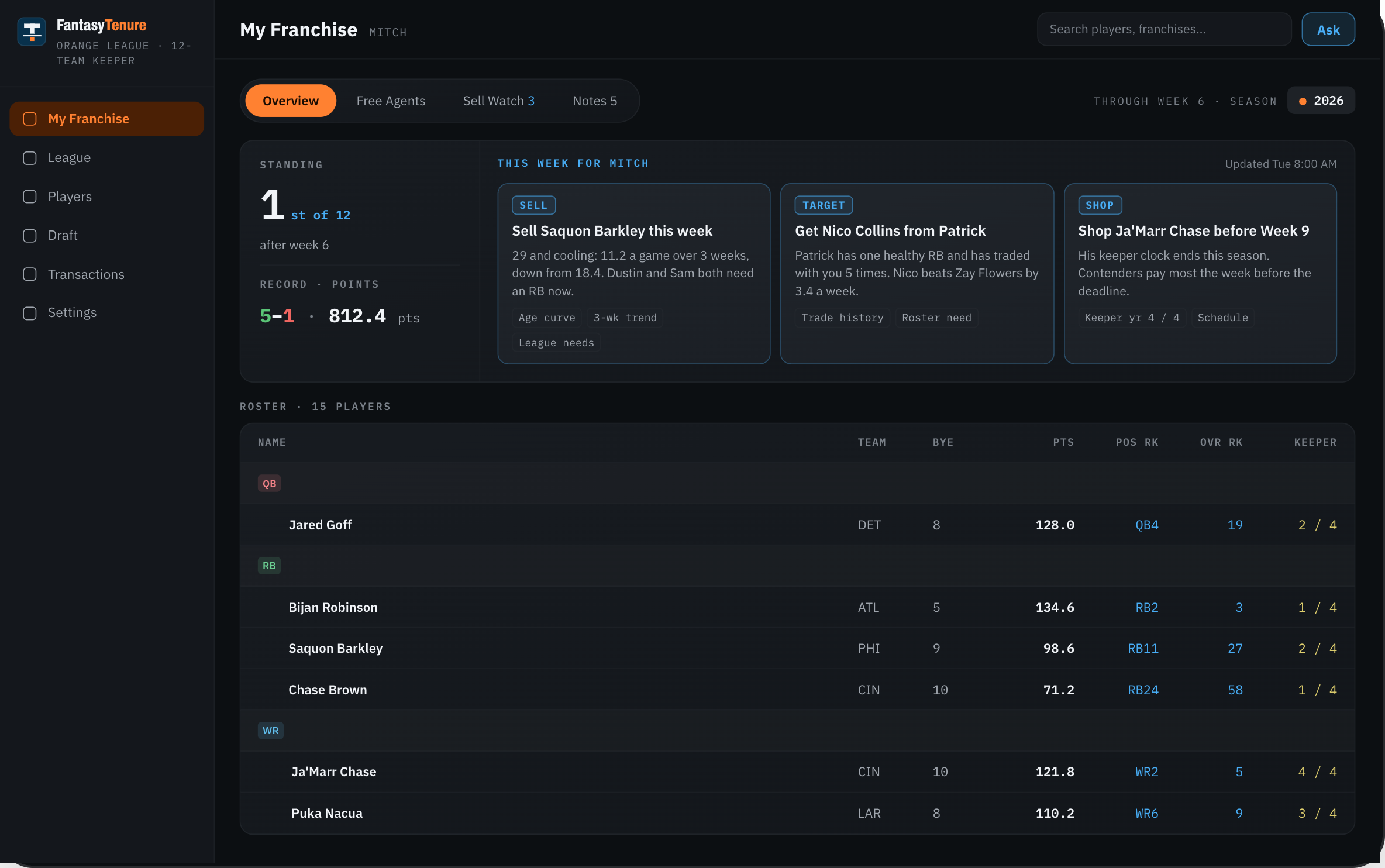Switch to Sell Watch tab
Screen dimensions: 1385x868
[x=499, y=101]
